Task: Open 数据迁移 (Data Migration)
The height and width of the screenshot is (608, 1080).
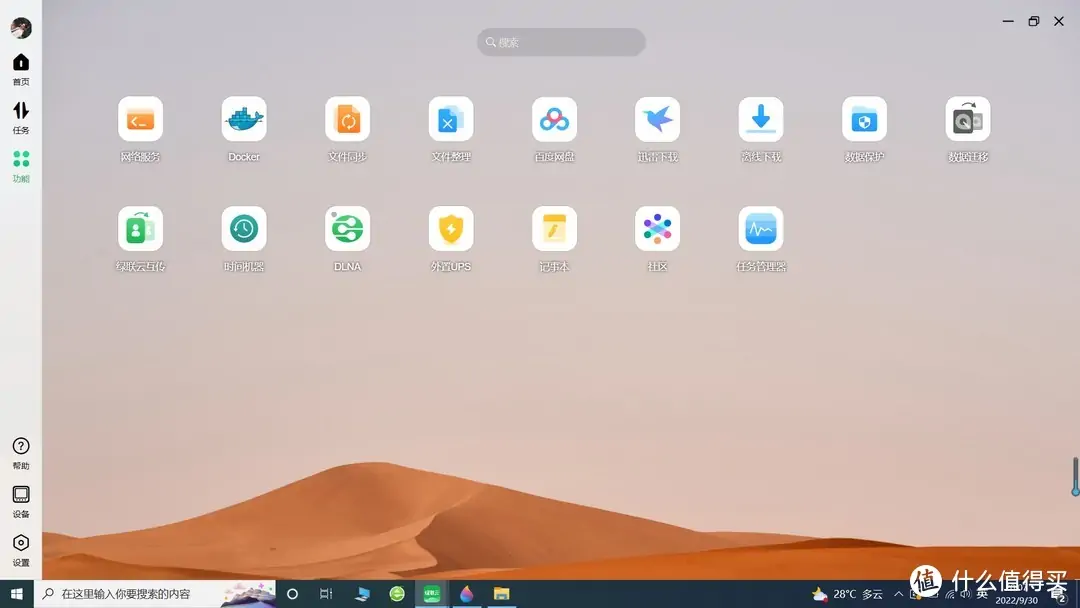Action: pos(967,120)
